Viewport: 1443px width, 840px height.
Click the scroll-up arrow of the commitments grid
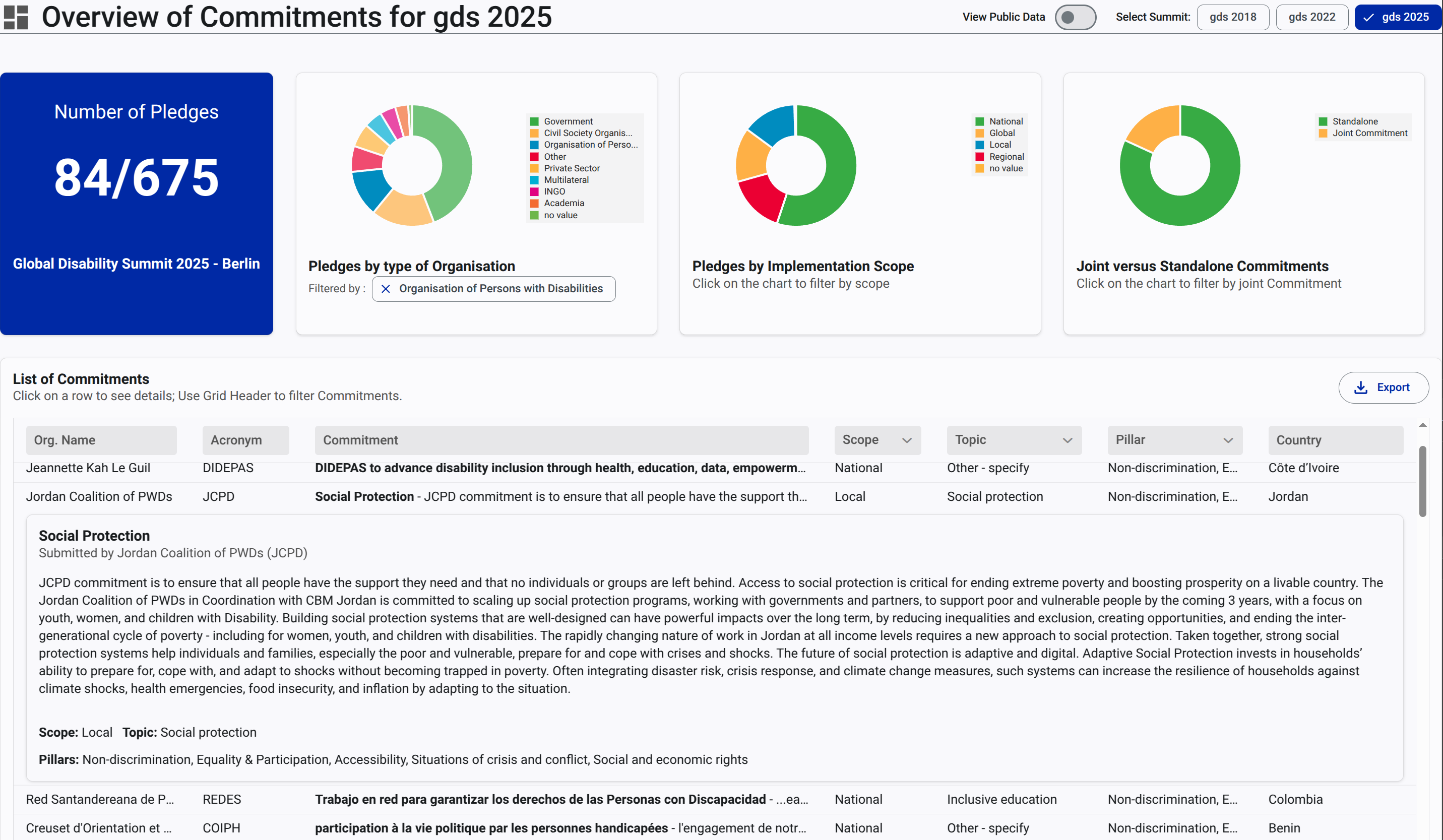click(x=1422, y=425)
